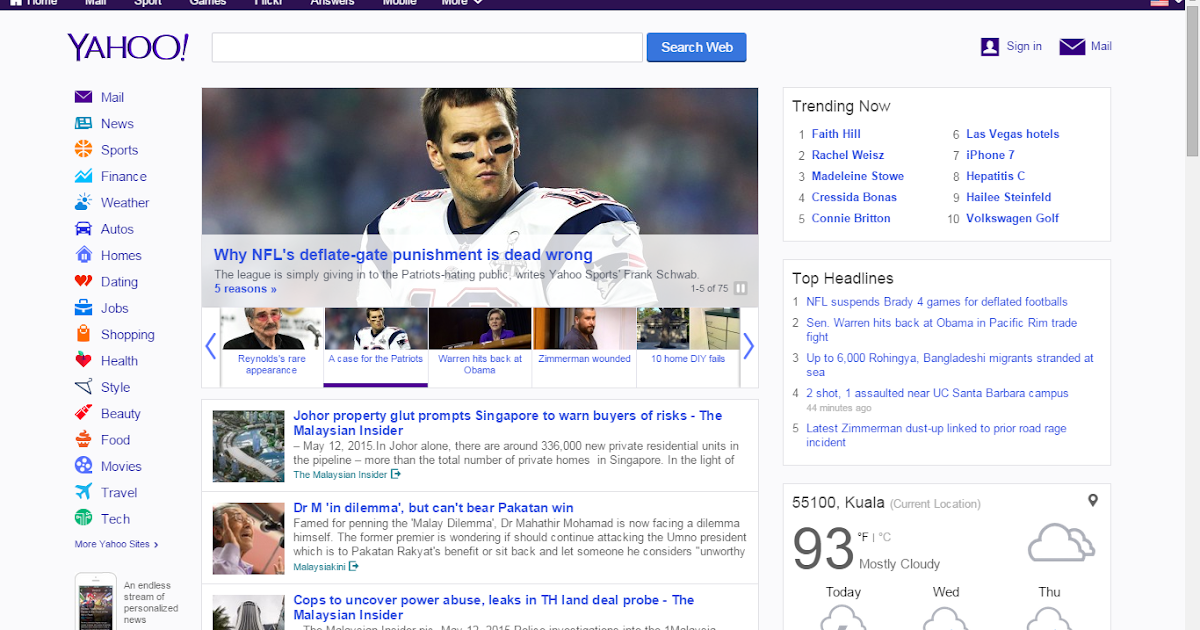
Task: Open Mobile in top navigation bar
Action: (400, 2)
